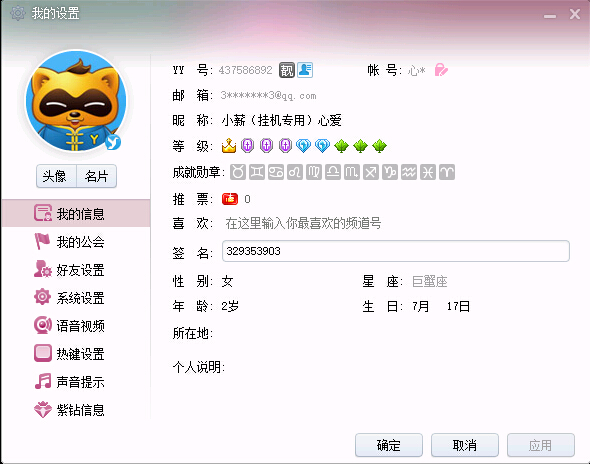Click the 靓 badge next to YY number
Viewport: 590px width, 464px height.
click(287, 70)
